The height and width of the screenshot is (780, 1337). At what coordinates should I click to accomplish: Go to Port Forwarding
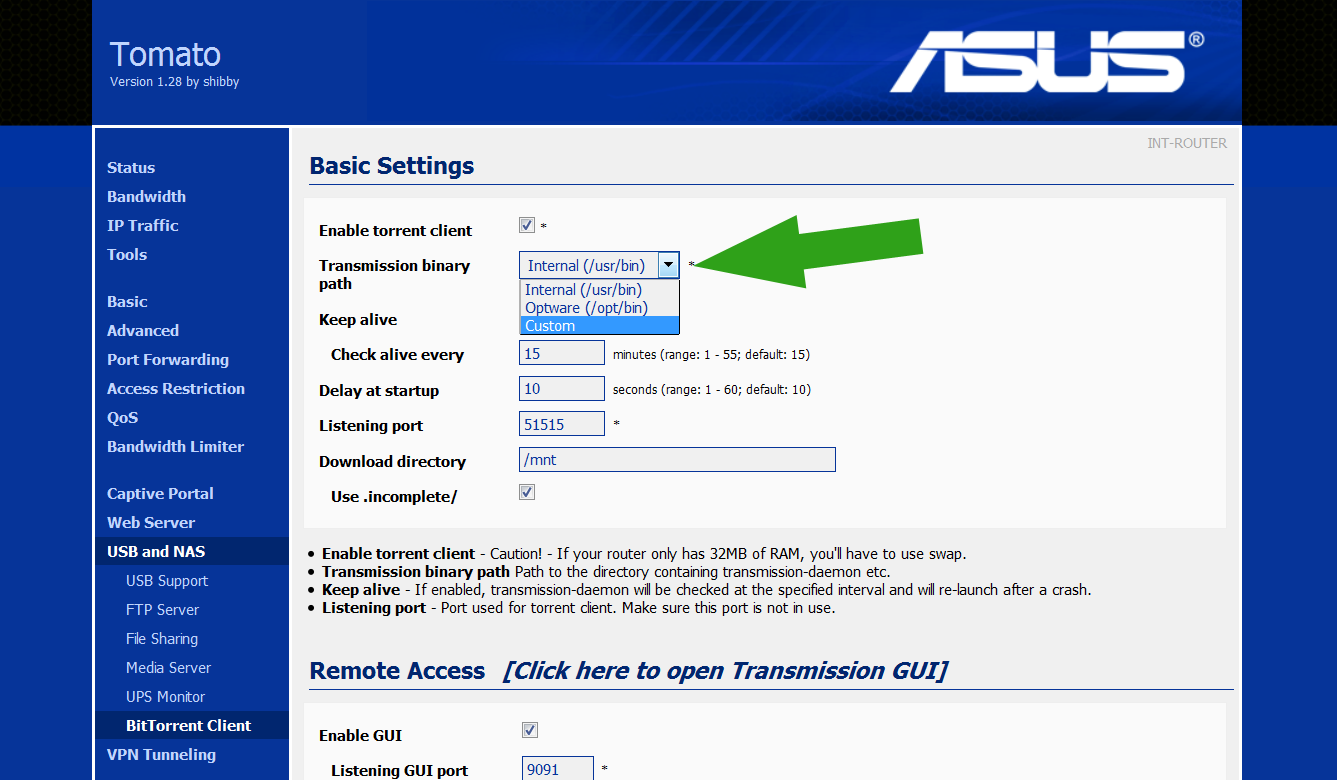point(168,360)
